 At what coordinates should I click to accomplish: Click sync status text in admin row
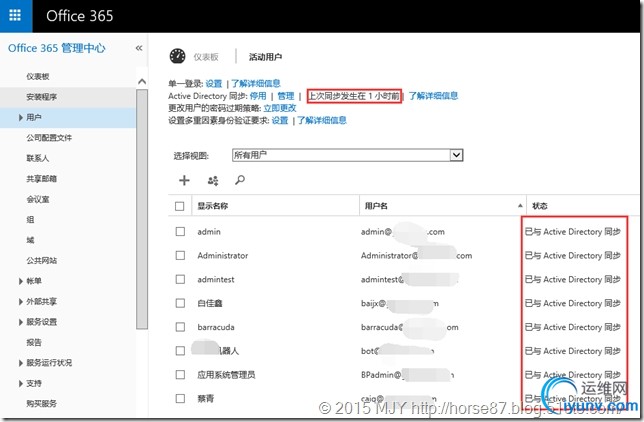(x=573, y=232)
